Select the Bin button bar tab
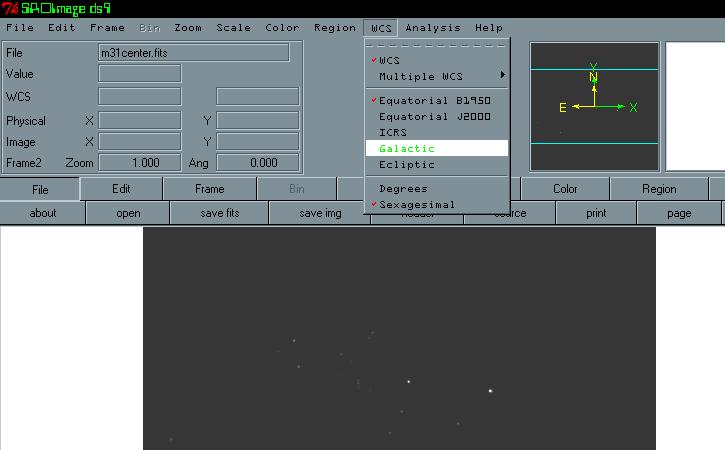The image size is (725, 450). (296, 189)
